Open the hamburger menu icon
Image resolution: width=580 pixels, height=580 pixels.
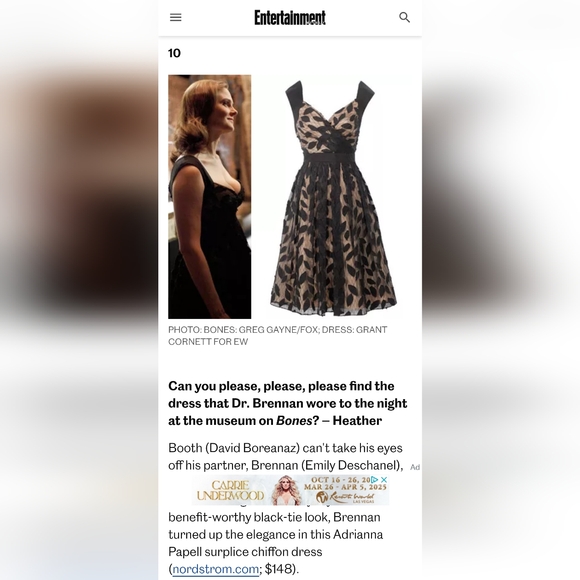(175, 17)
